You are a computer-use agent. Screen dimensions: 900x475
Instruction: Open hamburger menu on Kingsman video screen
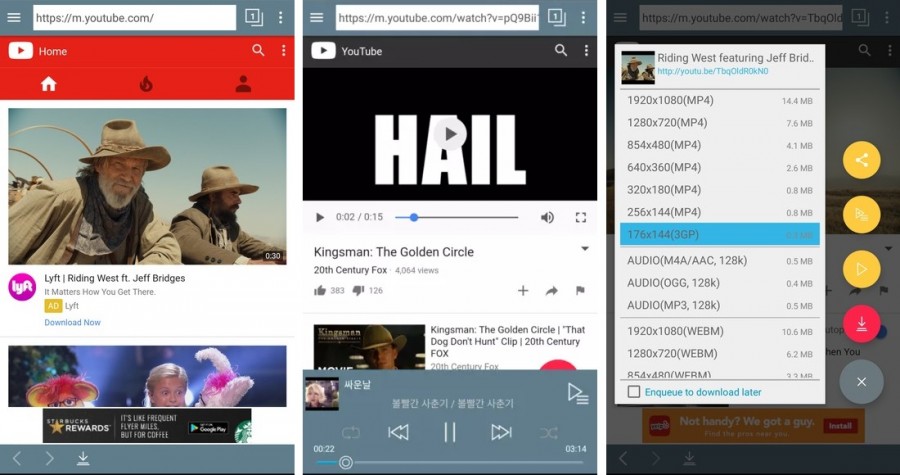click(x=317, y=18)
